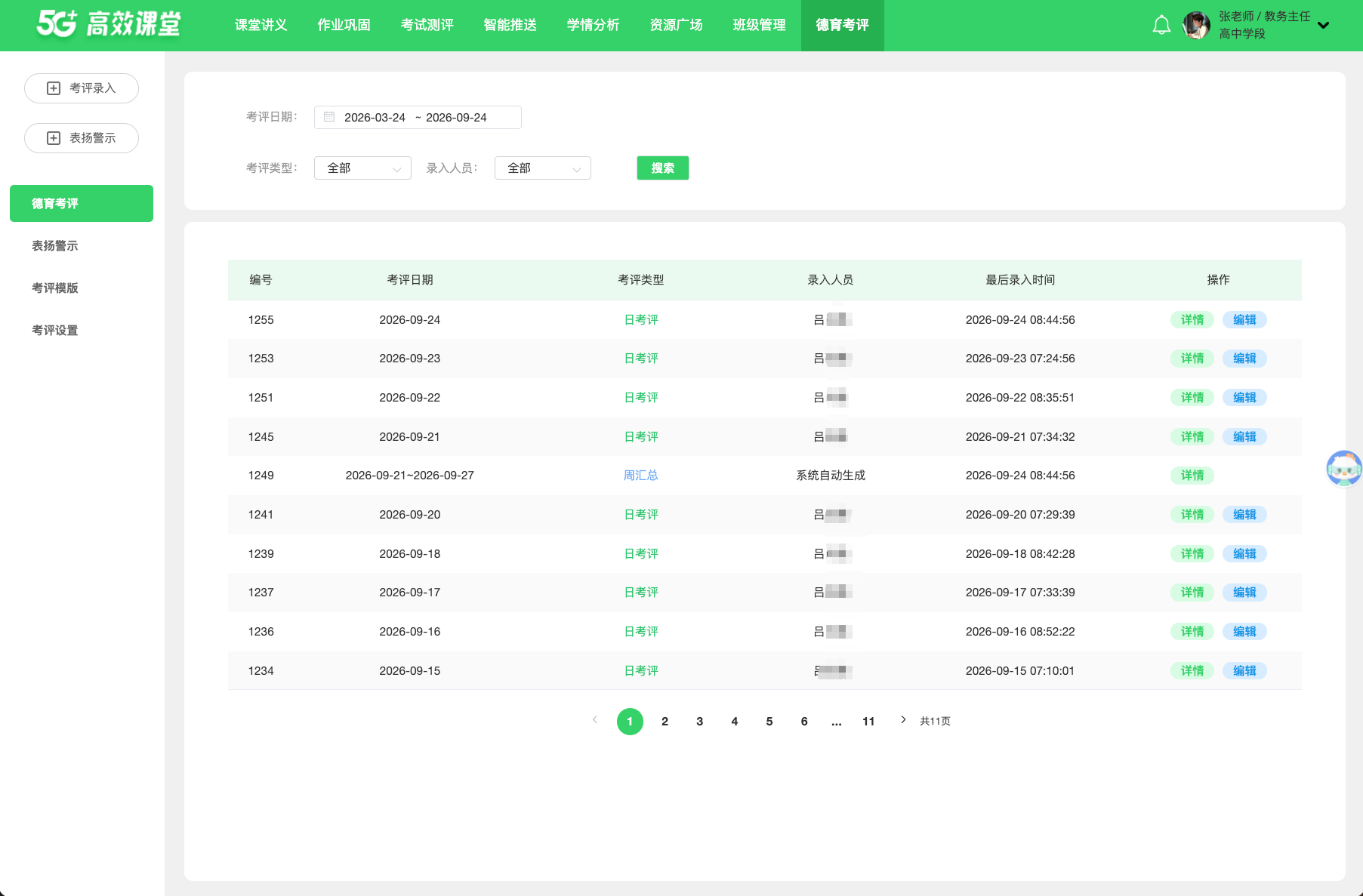Viewport: 1363px width, 896px height.
Task: Click the 周汇总 type link
Action: pos(641,475)
